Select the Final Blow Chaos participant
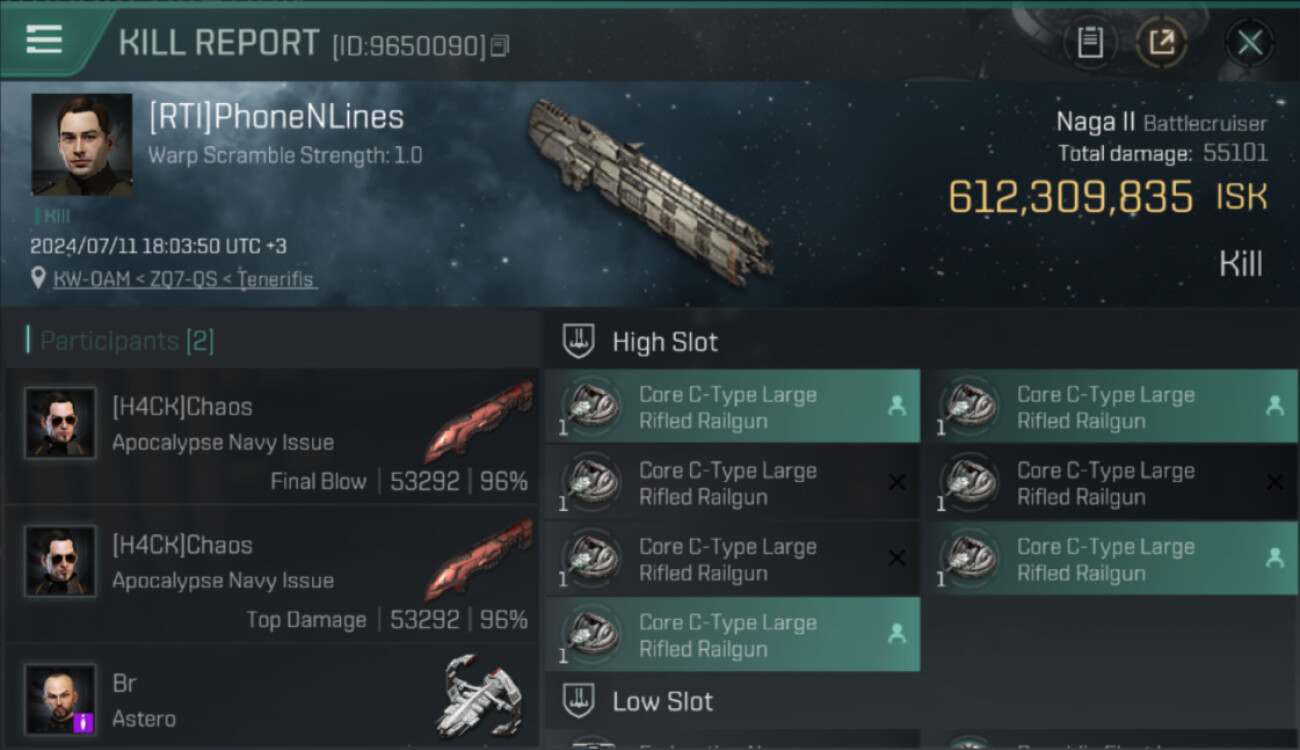Image resolution: width=1300 pixels, height=750 pixels. coord(272,436)
